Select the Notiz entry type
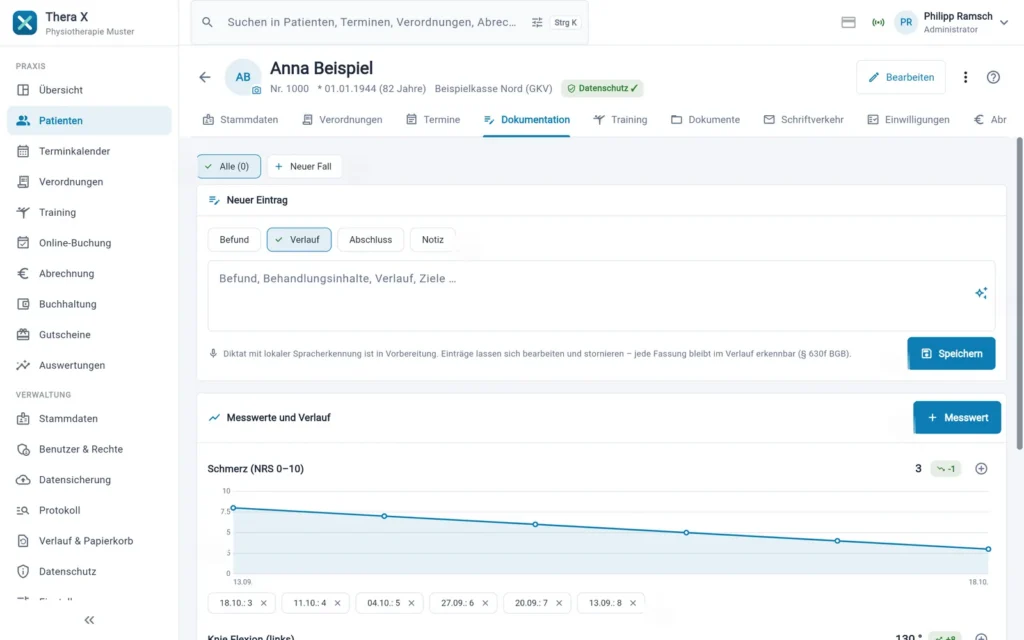The height and width of the screenshot is (640, 1024). (432, 240)
